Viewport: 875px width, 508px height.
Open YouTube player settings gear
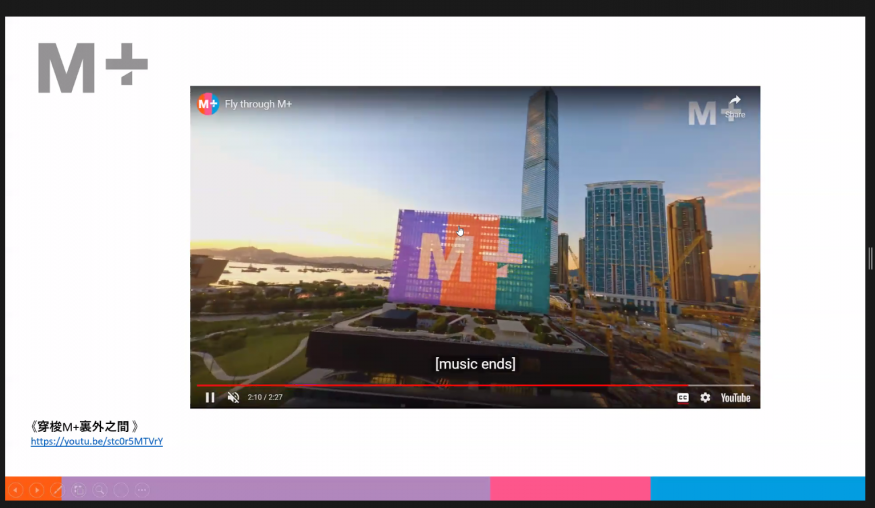tap(705, 397)
